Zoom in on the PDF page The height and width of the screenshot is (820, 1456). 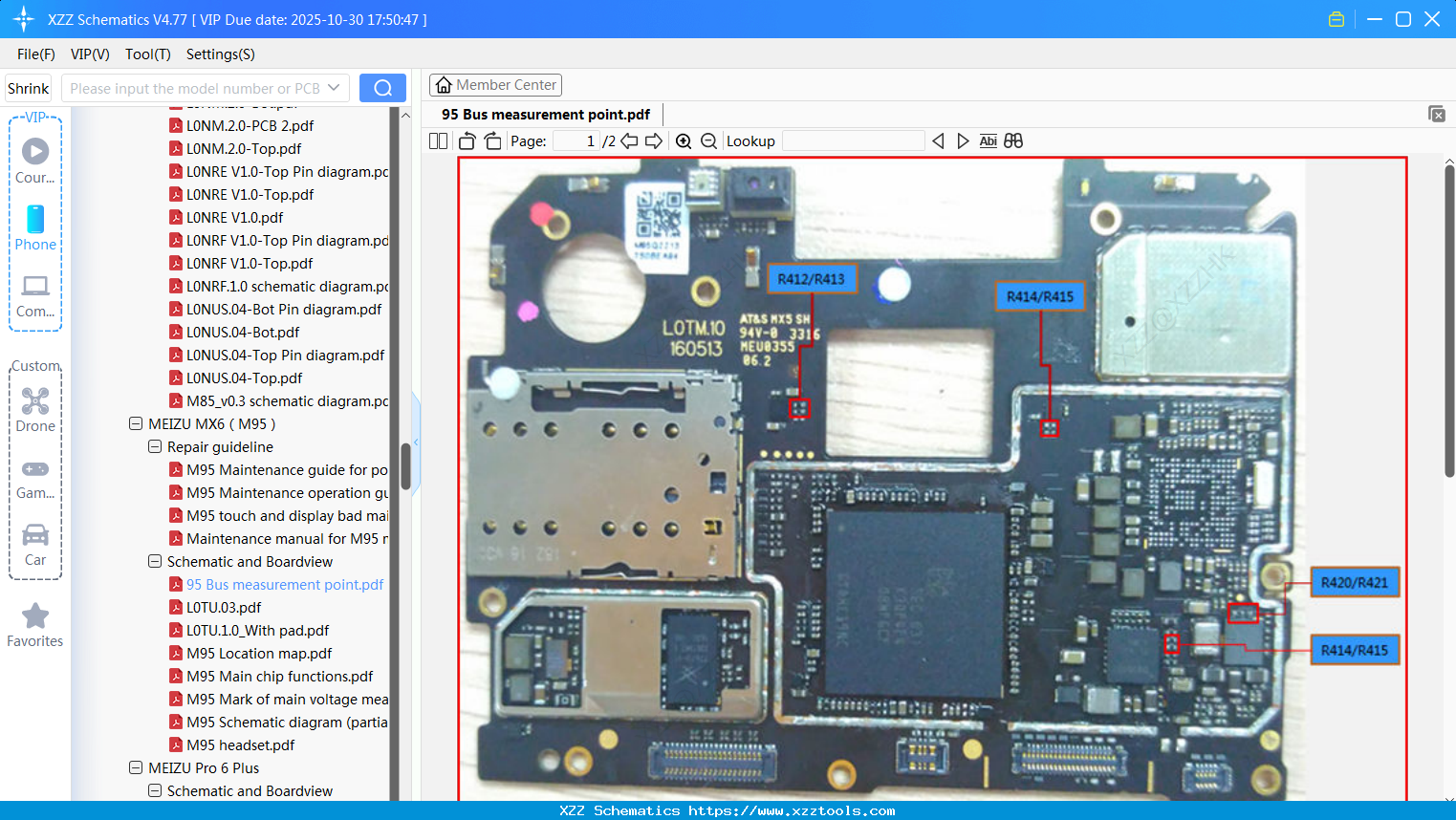click(684, 140)
